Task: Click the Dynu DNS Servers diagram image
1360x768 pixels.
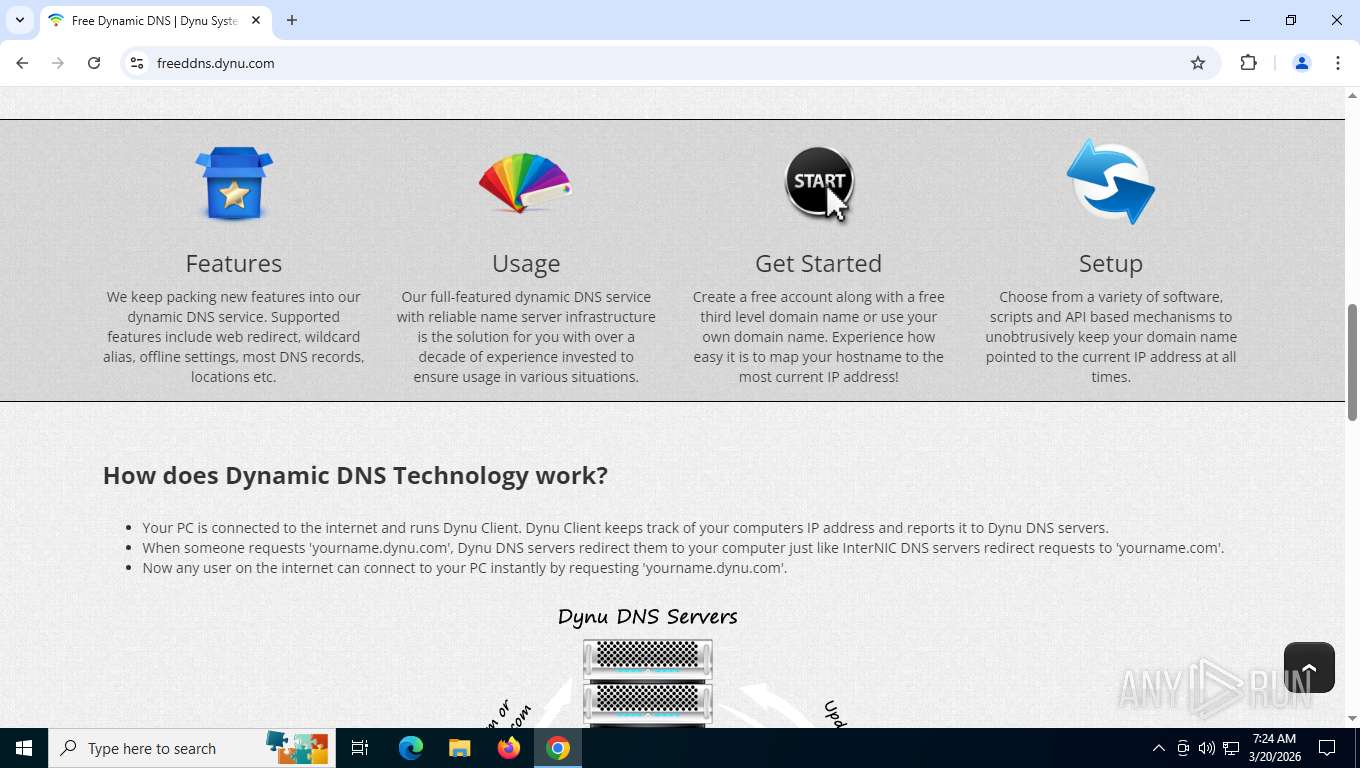Action: [x=648, y=664]
